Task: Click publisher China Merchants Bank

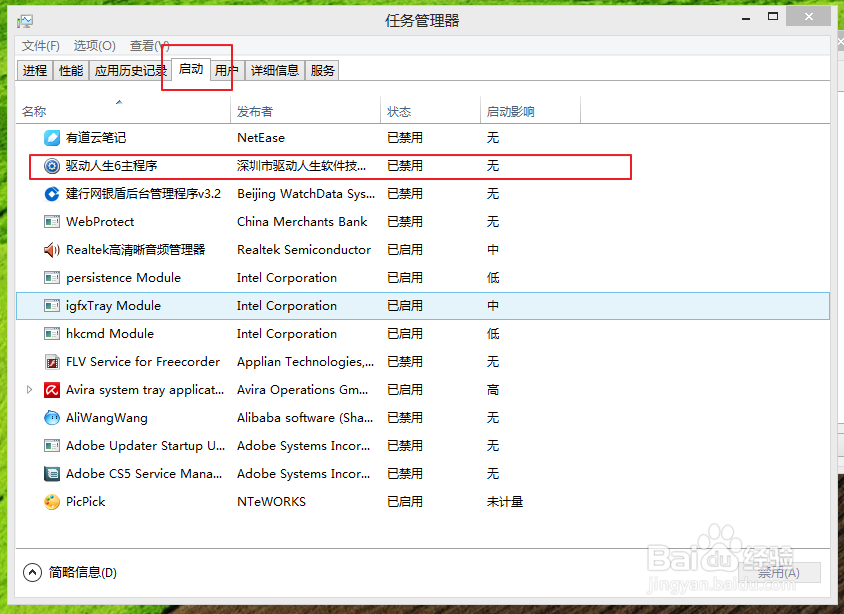Action: pos(302,222)
